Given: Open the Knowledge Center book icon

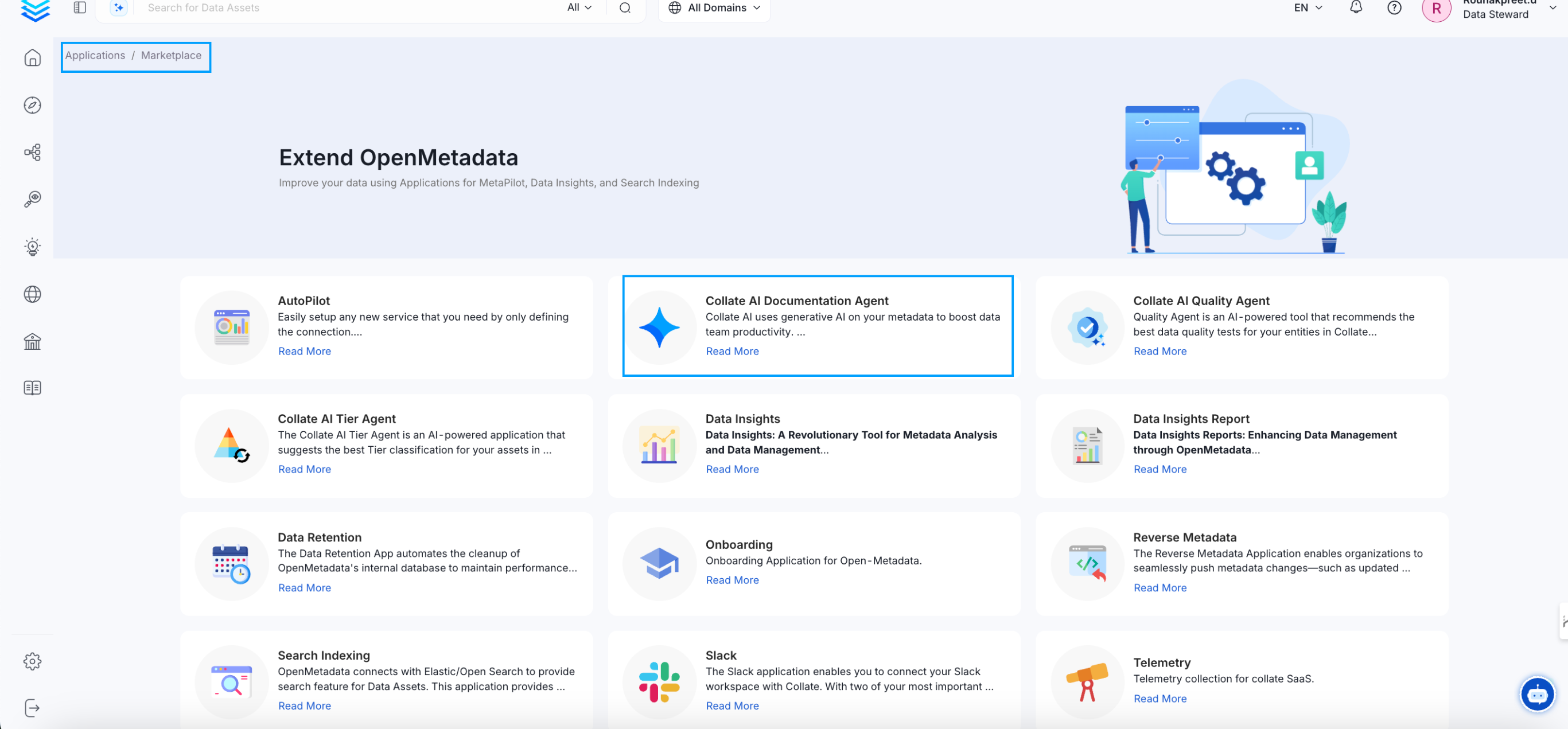Looking at the screenshot, I should point(32,388).
